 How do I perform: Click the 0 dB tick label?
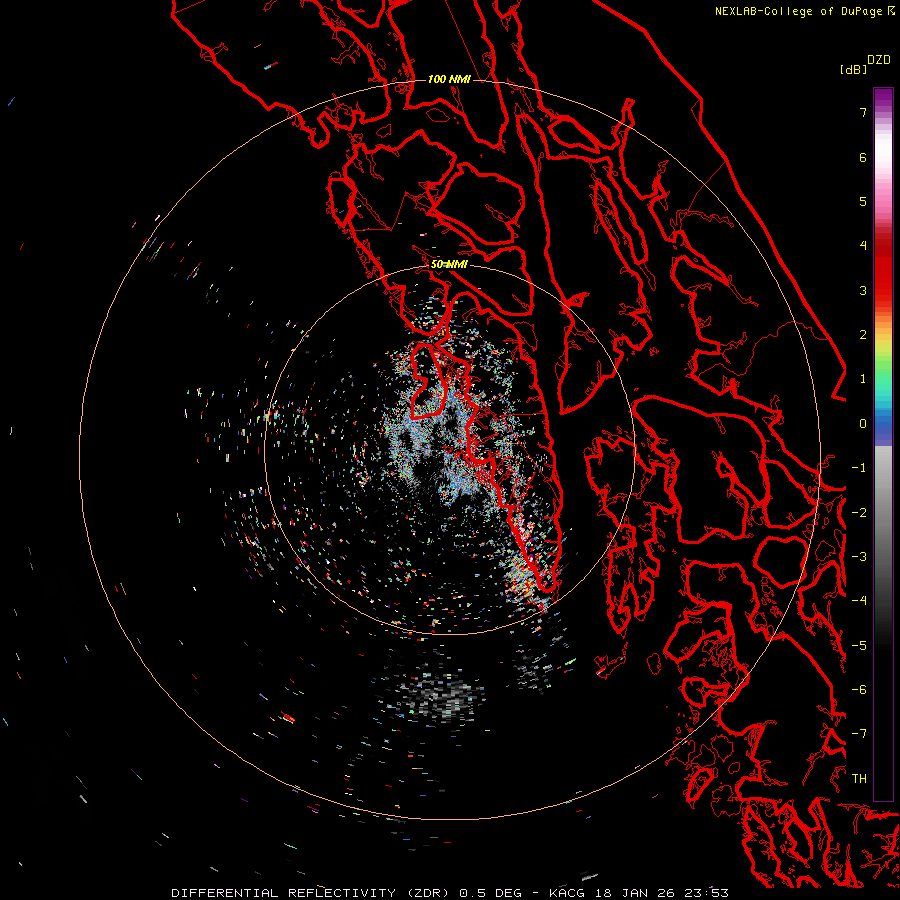[x=863, y=424]
